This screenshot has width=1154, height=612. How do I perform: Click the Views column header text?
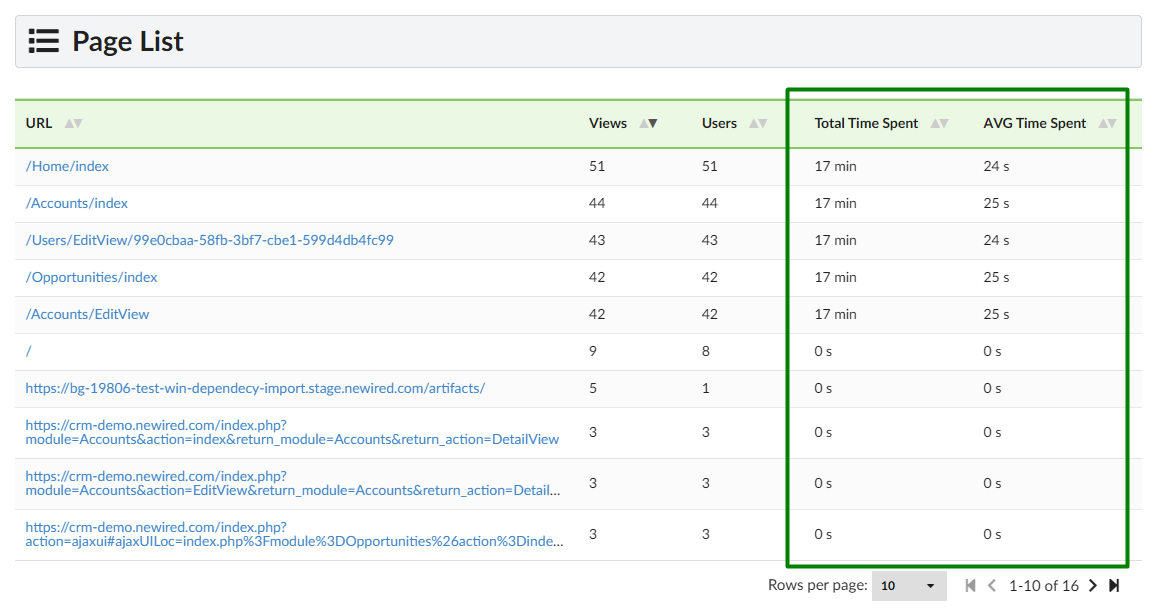[x=608, y=124]
